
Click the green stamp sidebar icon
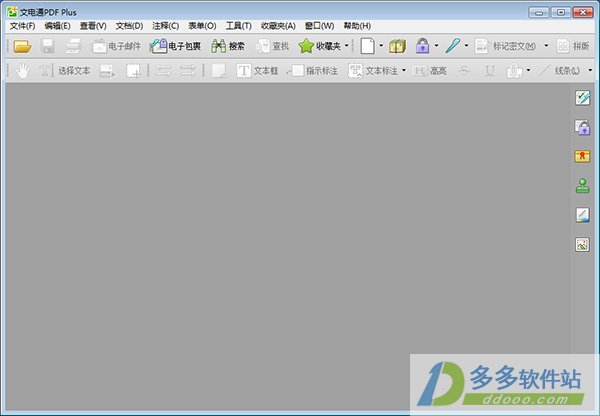coord(582,186)
